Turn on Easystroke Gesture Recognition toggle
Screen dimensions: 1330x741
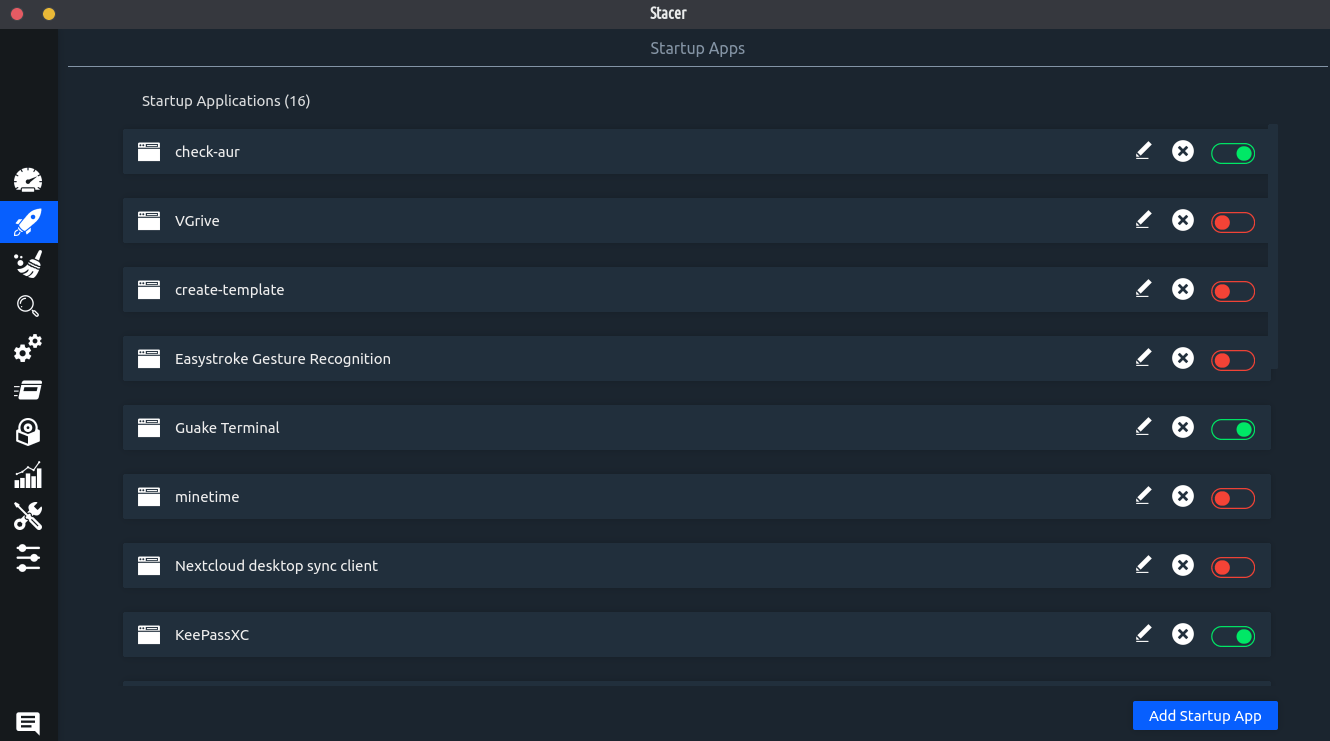click(1232, 360)
